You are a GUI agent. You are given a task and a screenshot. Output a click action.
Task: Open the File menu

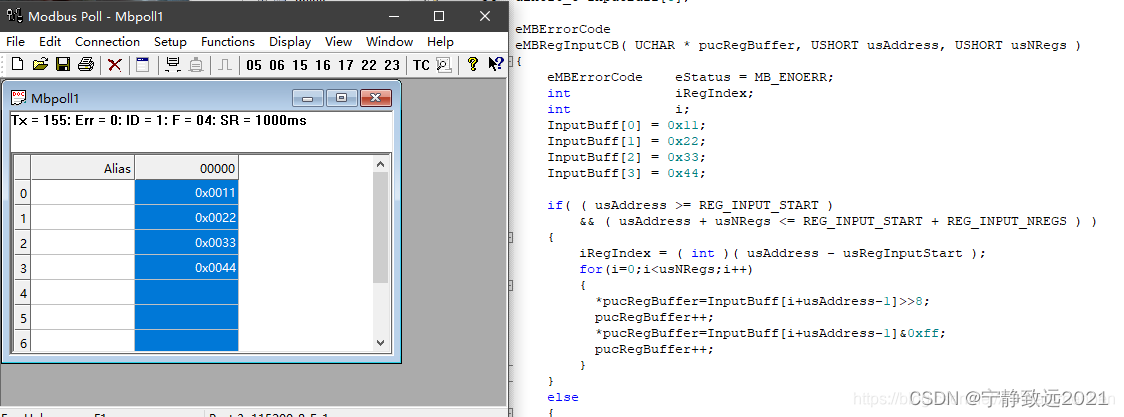pos(15,42)
